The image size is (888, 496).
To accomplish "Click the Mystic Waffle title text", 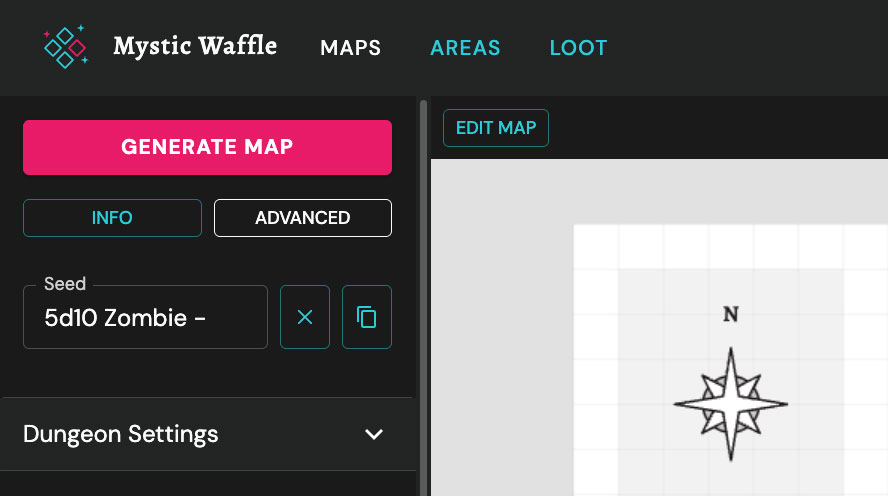I will 195,46.
